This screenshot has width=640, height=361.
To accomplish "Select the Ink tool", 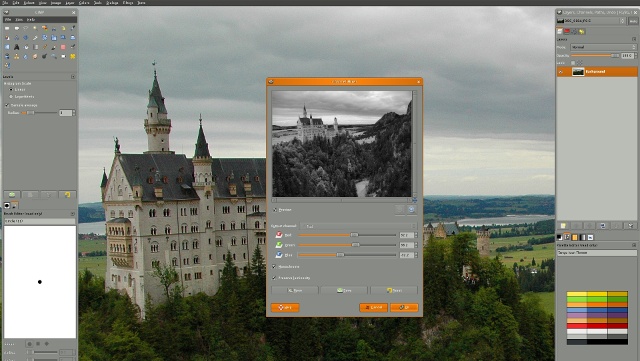I will [x=7, y=56].
